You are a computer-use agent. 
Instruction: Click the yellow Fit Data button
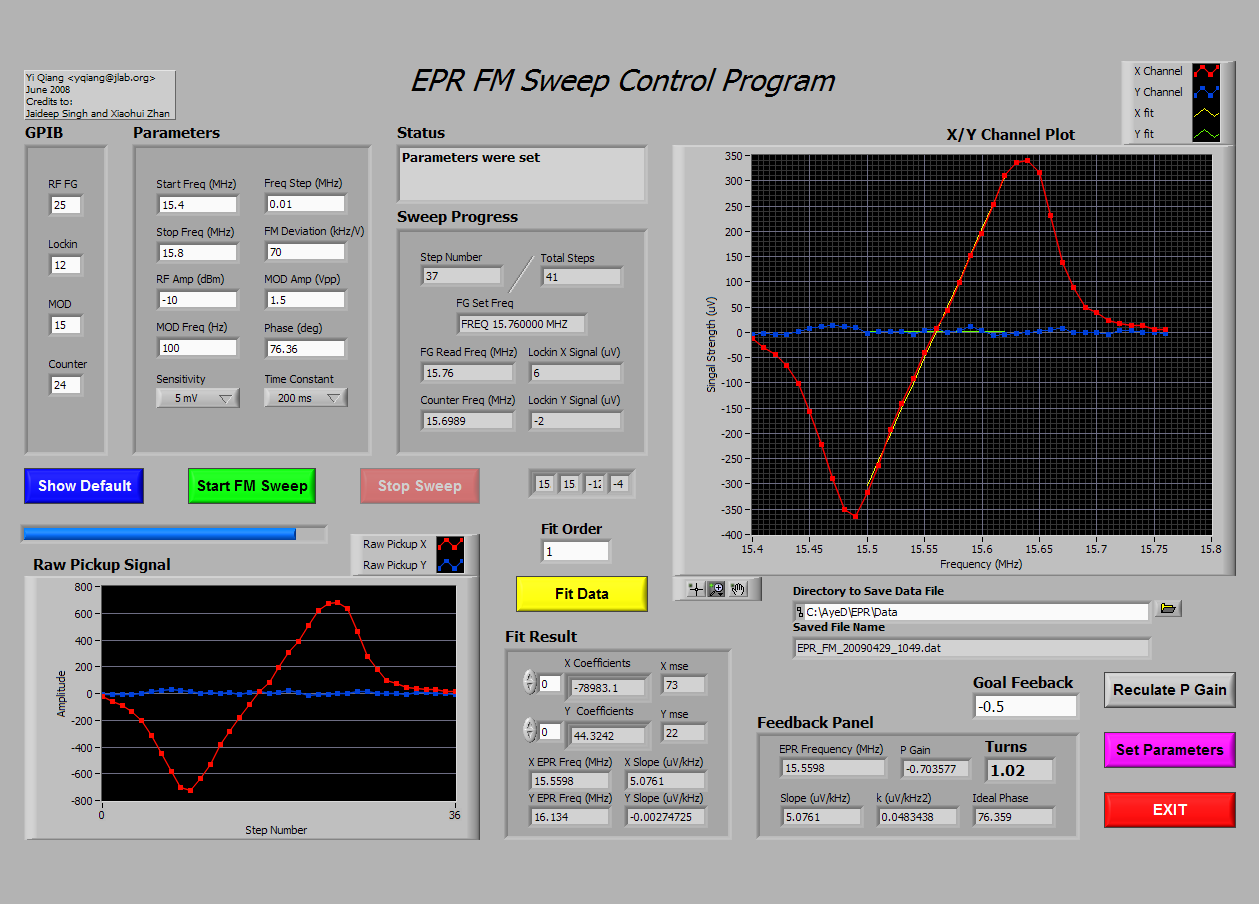click(581, 594)
